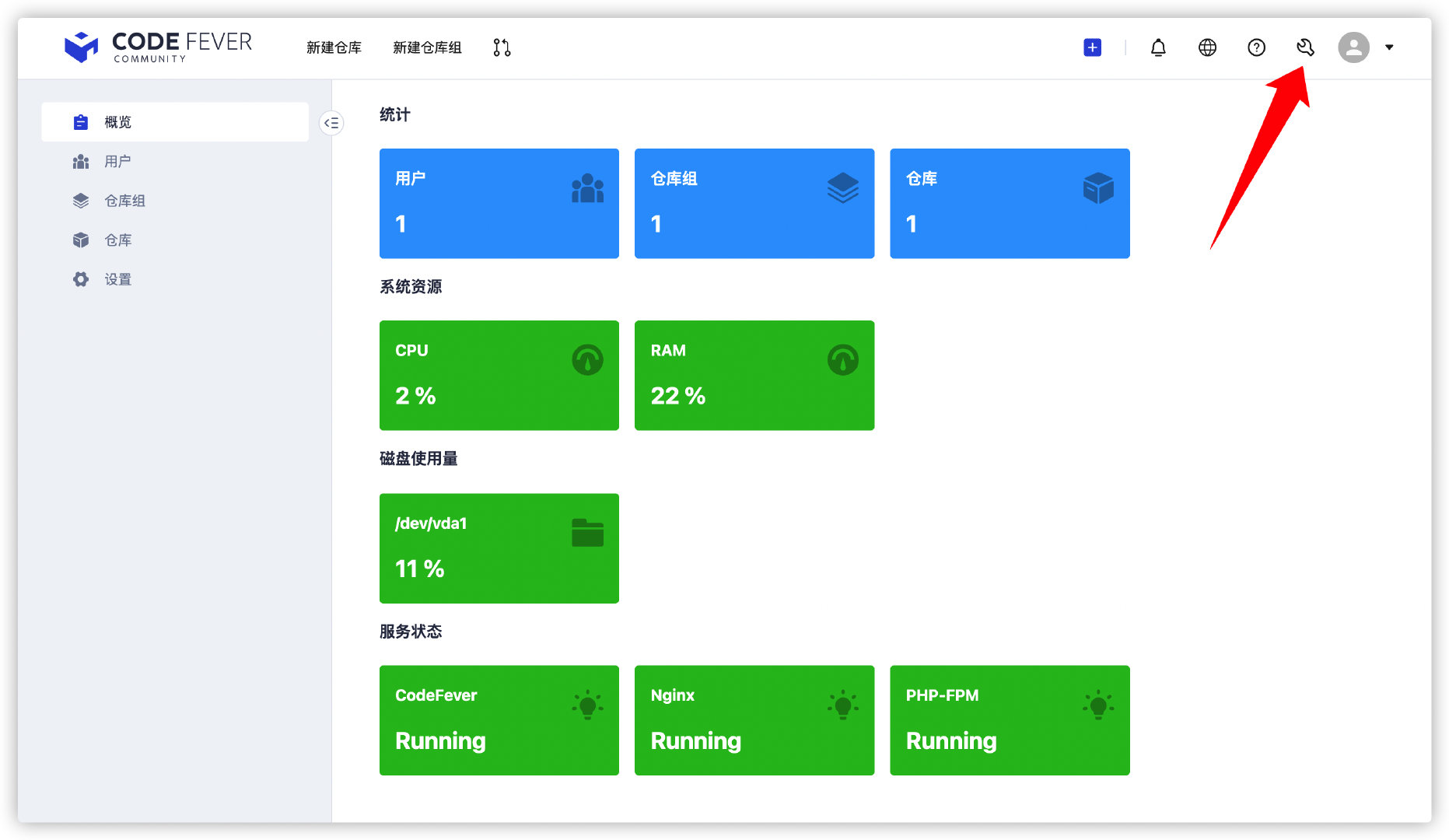
Task: Open admin wrench settings icon
Action: click(x=1305, y=47)
